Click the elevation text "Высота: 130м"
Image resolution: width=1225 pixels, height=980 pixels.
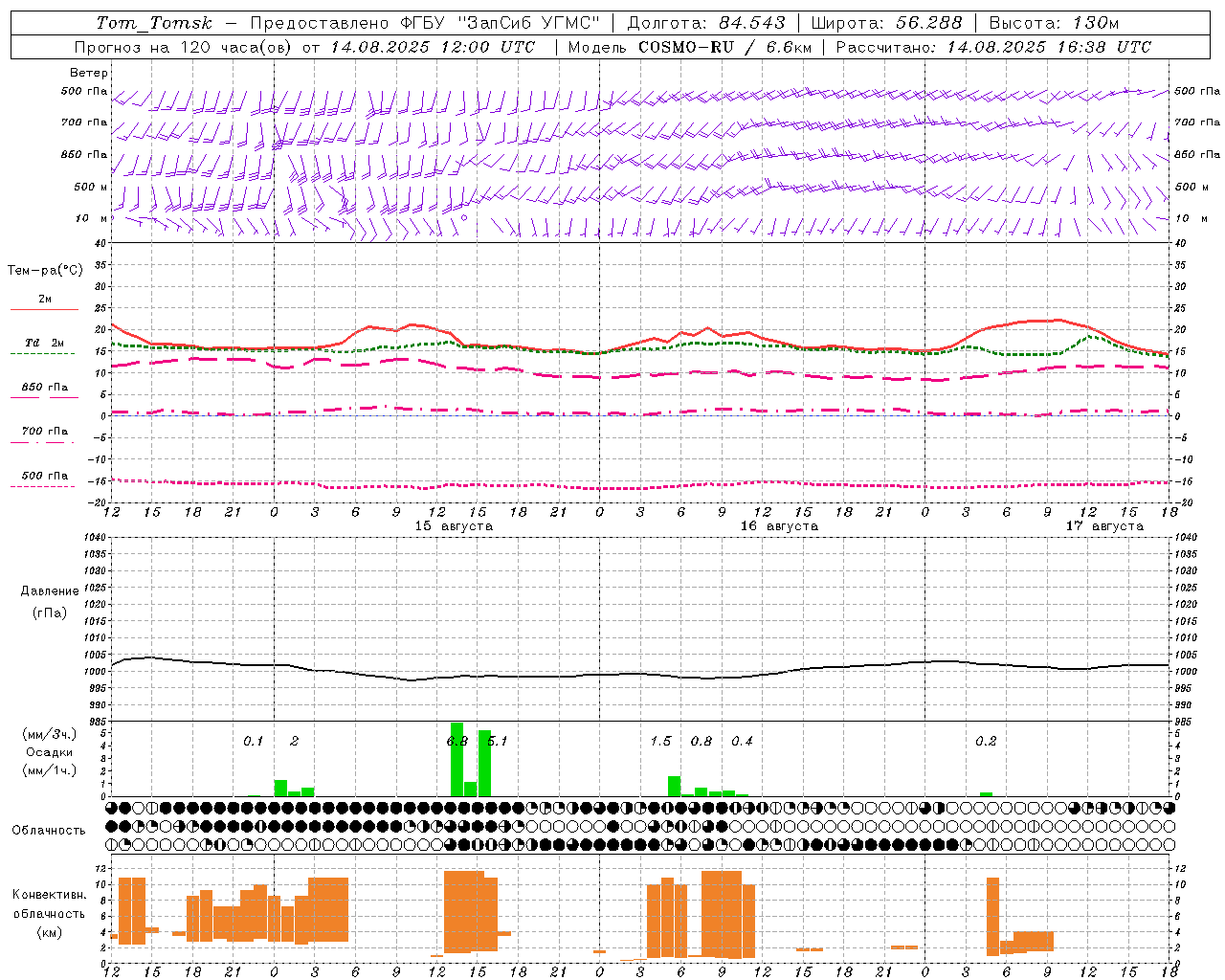pyautogui.click(x=1054, y=23)
